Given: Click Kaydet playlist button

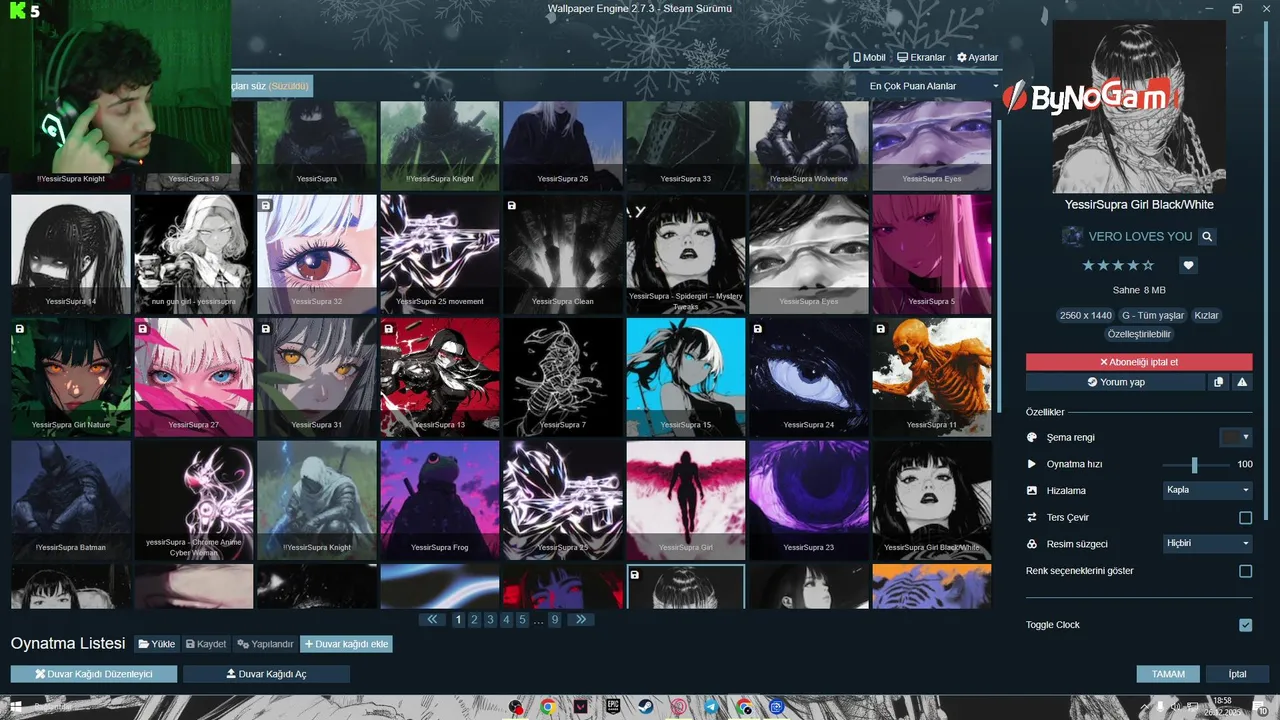Looking at the screenshot, I should pyautogui.click(x=206, y=644).
